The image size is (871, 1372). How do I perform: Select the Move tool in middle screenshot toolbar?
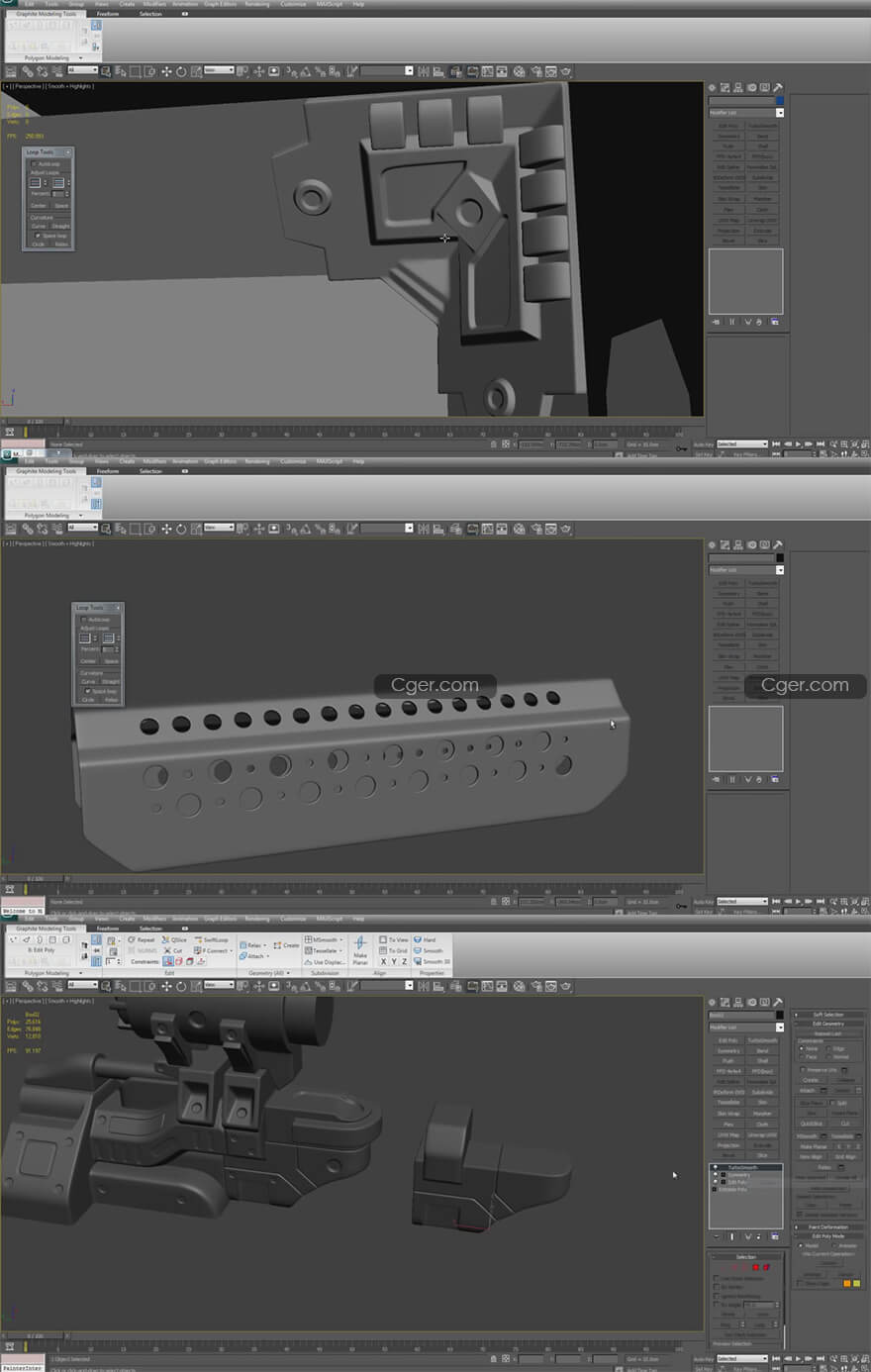(x=166, y=529)
